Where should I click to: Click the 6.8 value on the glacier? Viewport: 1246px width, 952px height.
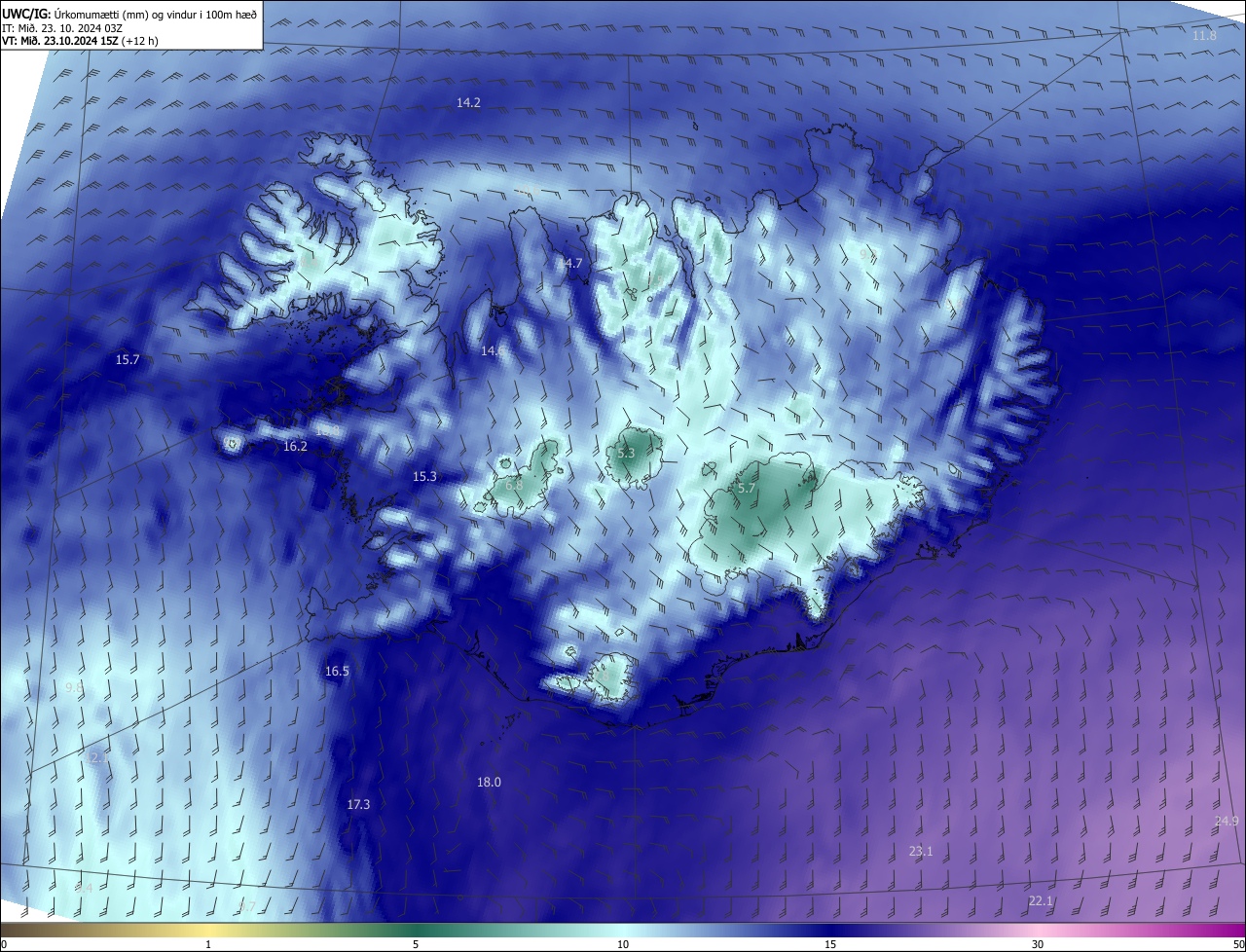[x=514, y=485]
